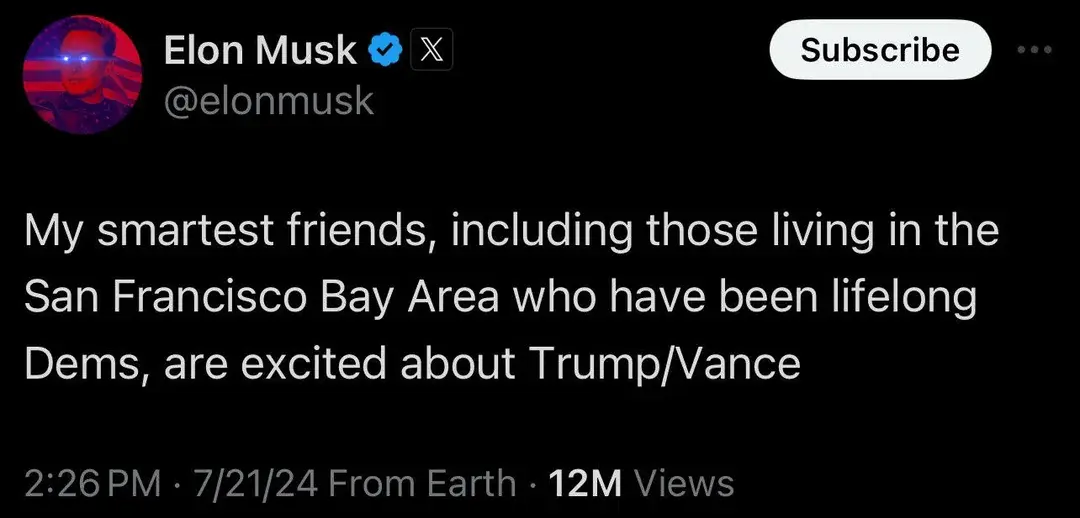The height and width of the screenshot is (518, 1080).
Task: Subscribe to Elon Musk's account
Action: click(x=880, y=50)
